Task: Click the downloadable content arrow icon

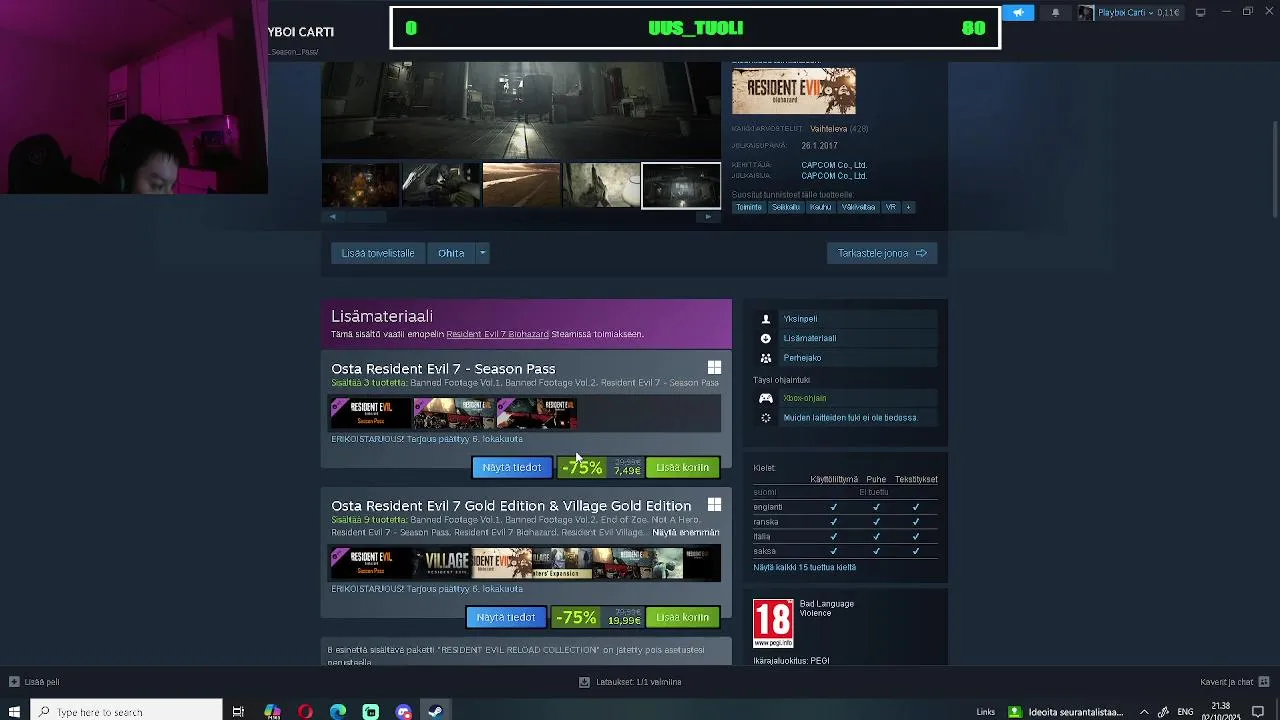Action: point(766,338)
